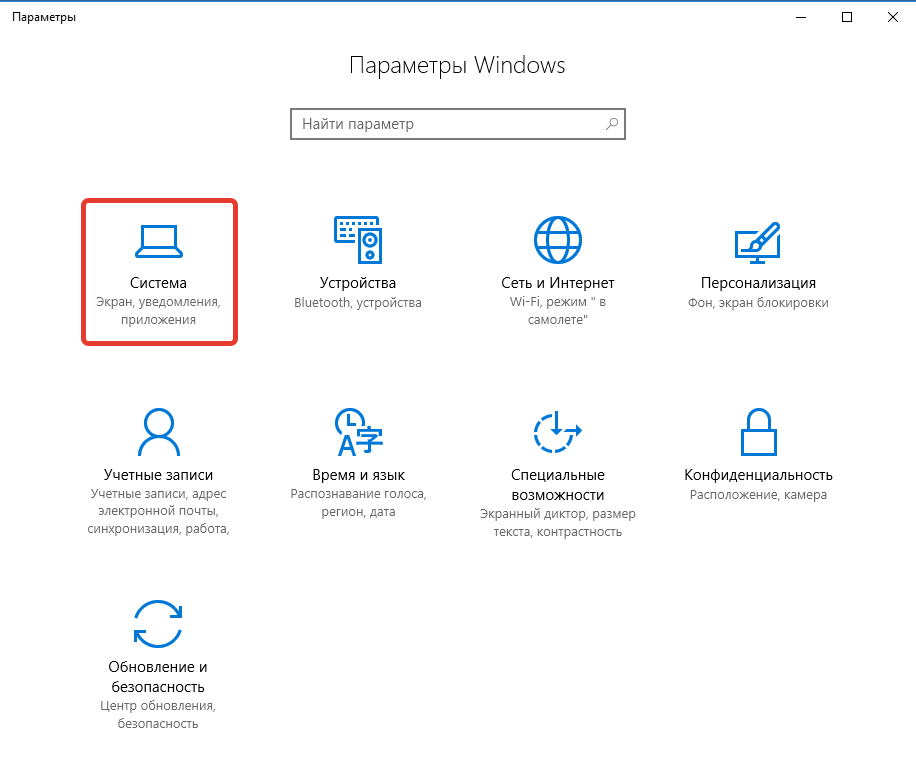
Task: Click the Учетные записи label
Action: pyautogui.click(x=158, y=475)
